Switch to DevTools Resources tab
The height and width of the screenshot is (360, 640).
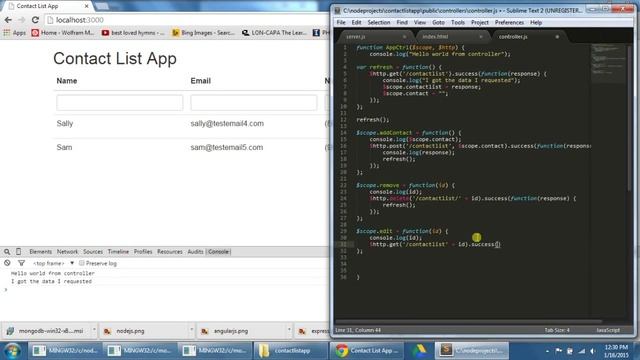click(x=170, y=252)
